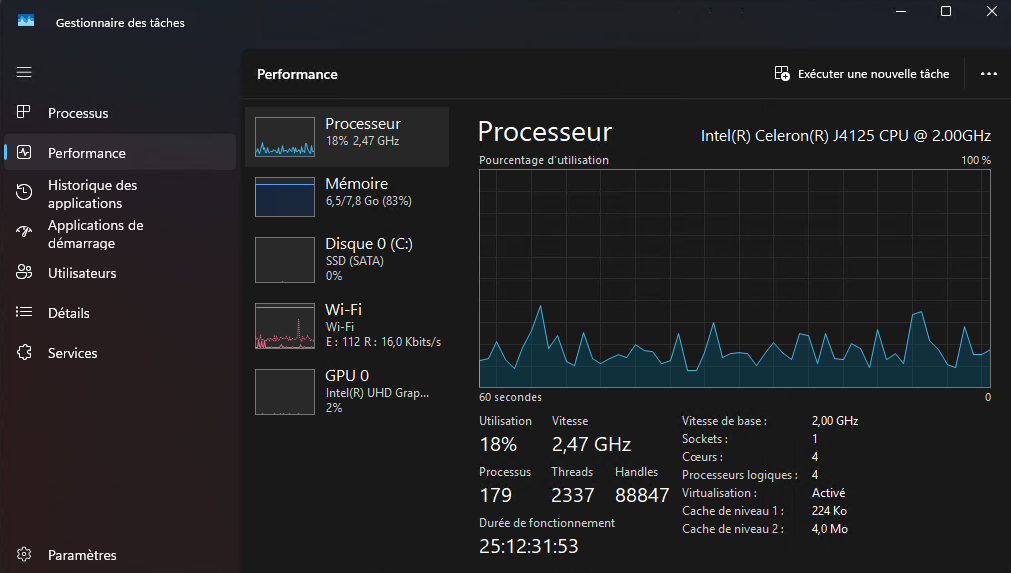Open the Processus page icon
Viewport: 1011px width, 573px height.
tap(24, 112)
